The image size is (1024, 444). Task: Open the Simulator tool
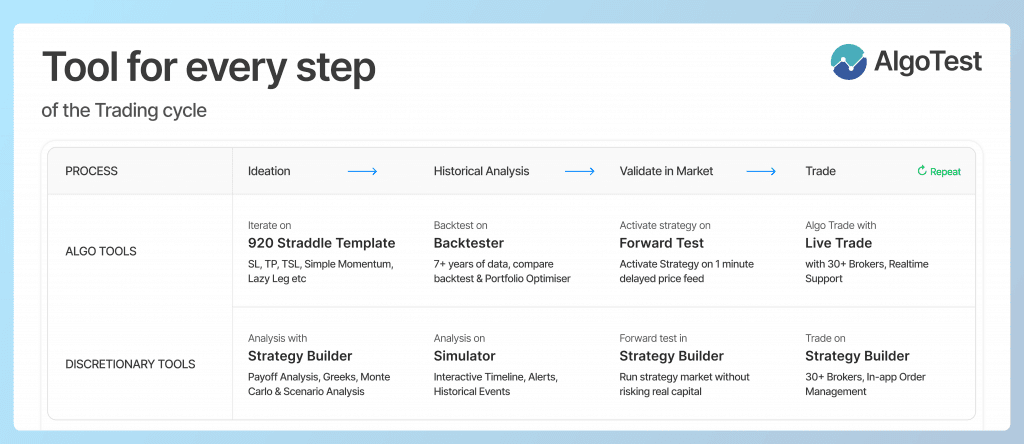tap(465, 356)
